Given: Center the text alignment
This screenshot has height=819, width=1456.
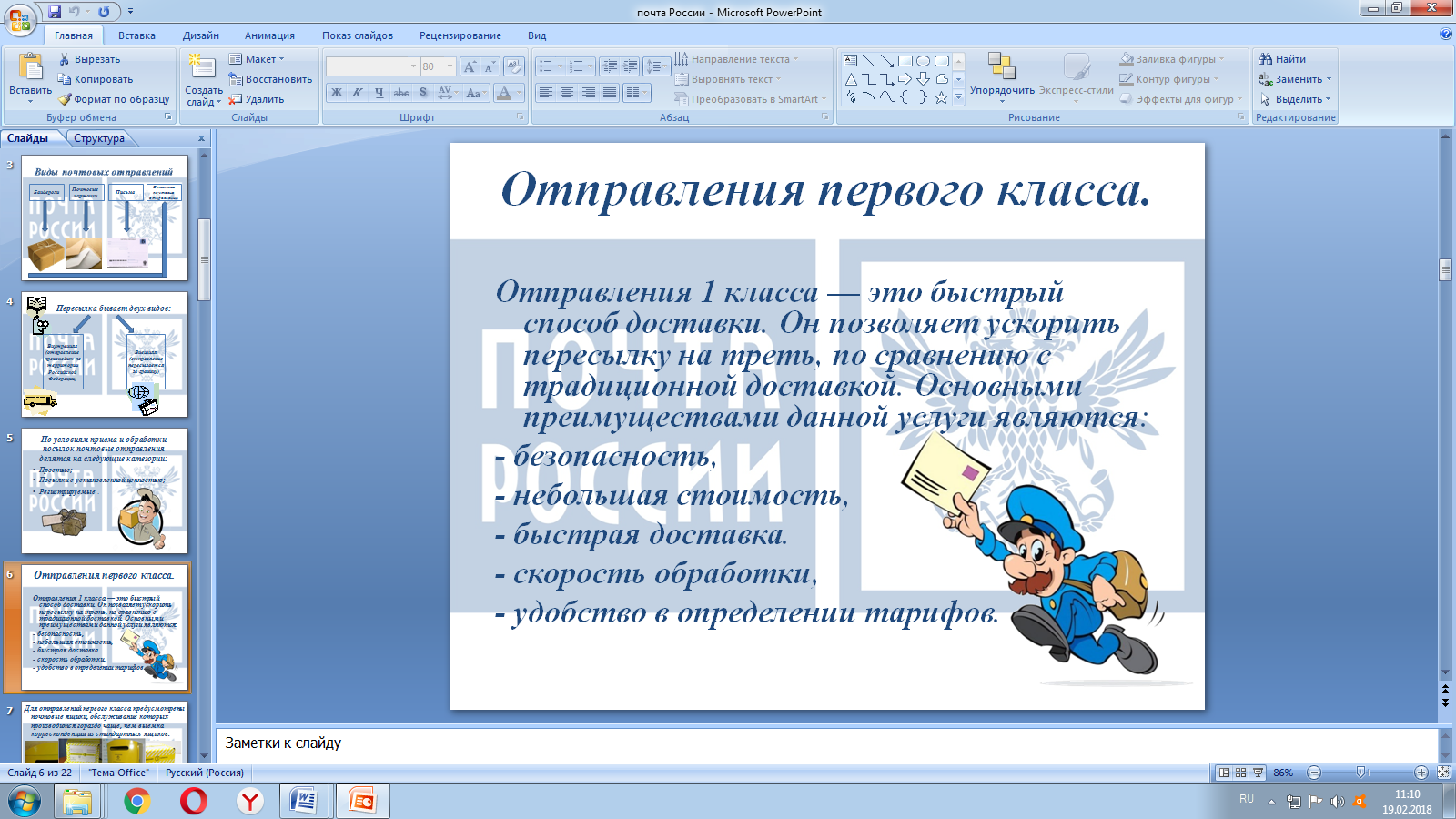Looking at the screenshot, I should tap(566, 93).
